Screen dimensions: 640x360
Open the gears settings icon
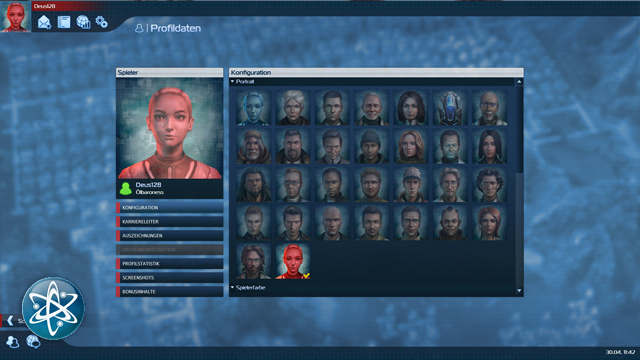(102, 22)
